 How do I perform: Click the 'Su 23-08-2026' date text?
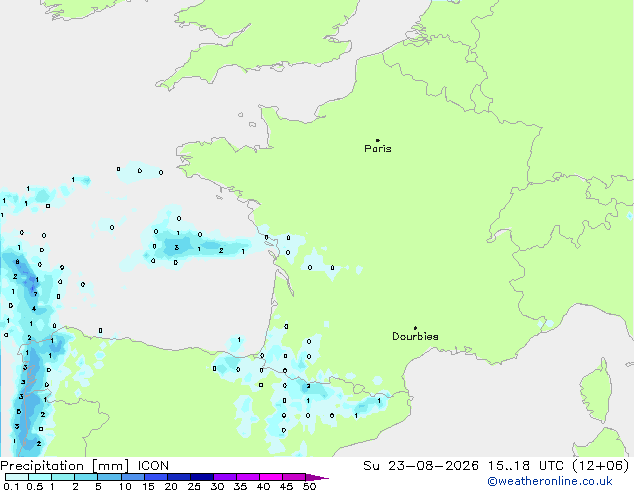pyautogui.click(x=421, y=466)
